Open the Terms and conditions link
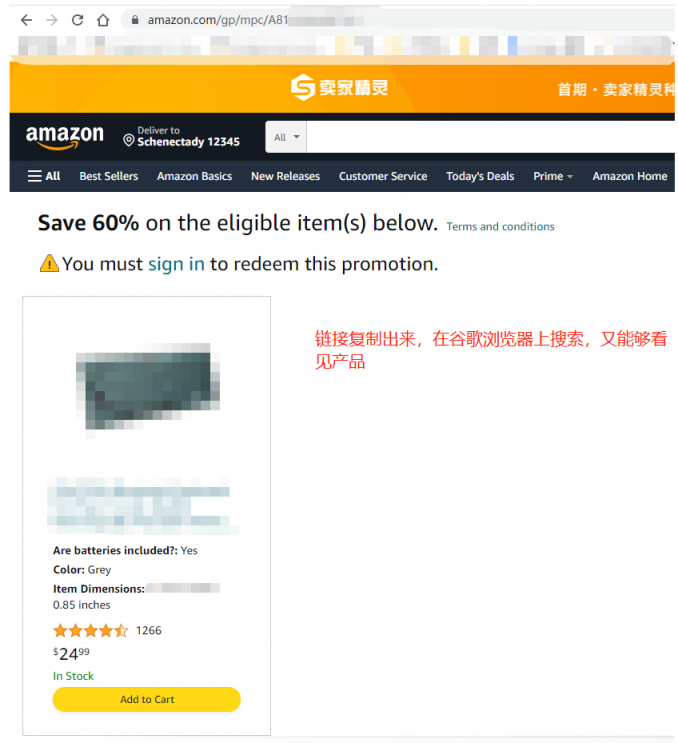Image resolution: width=678 pixels, height=743 pixels. pos(500,227)
